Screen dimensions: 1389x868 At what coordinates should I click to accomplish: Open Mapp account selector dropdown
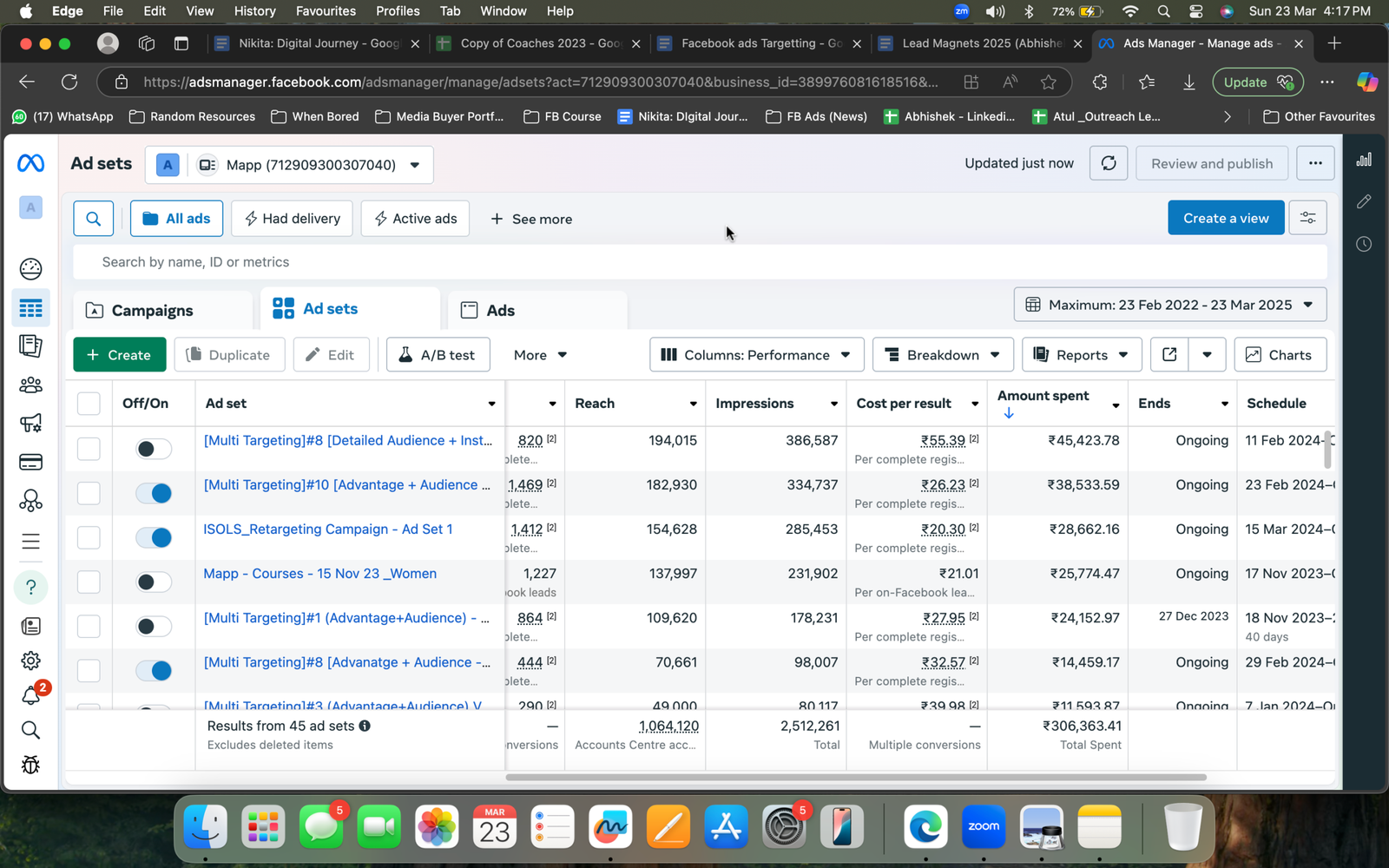click(x=289, y=165)
